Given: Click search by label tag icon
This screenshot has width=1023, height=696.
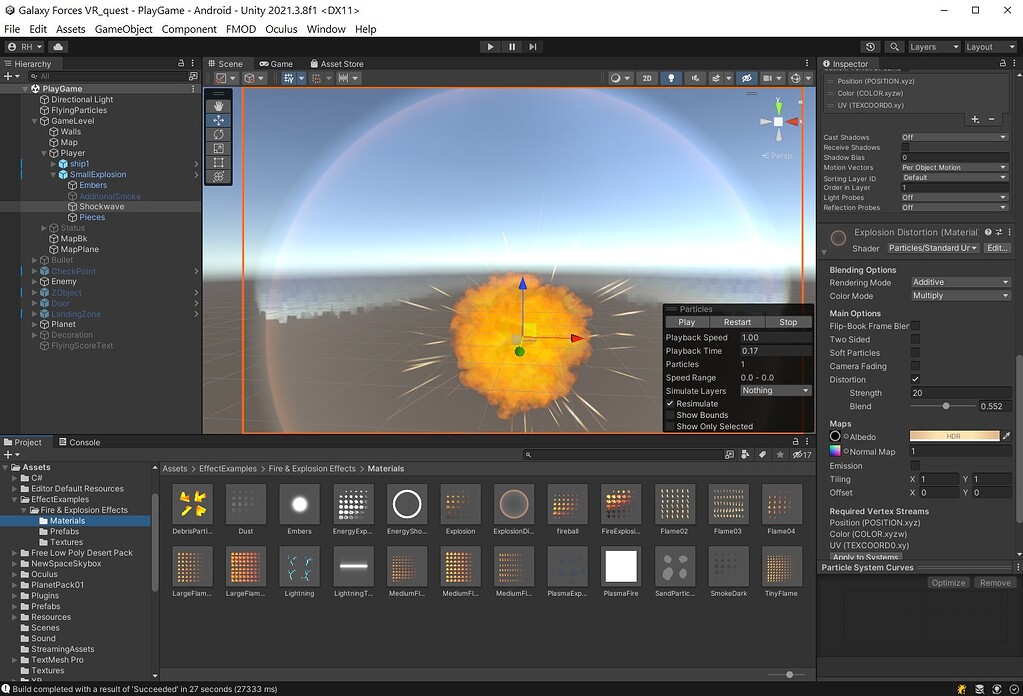Looking at the screenshot, I should point(762,455).
